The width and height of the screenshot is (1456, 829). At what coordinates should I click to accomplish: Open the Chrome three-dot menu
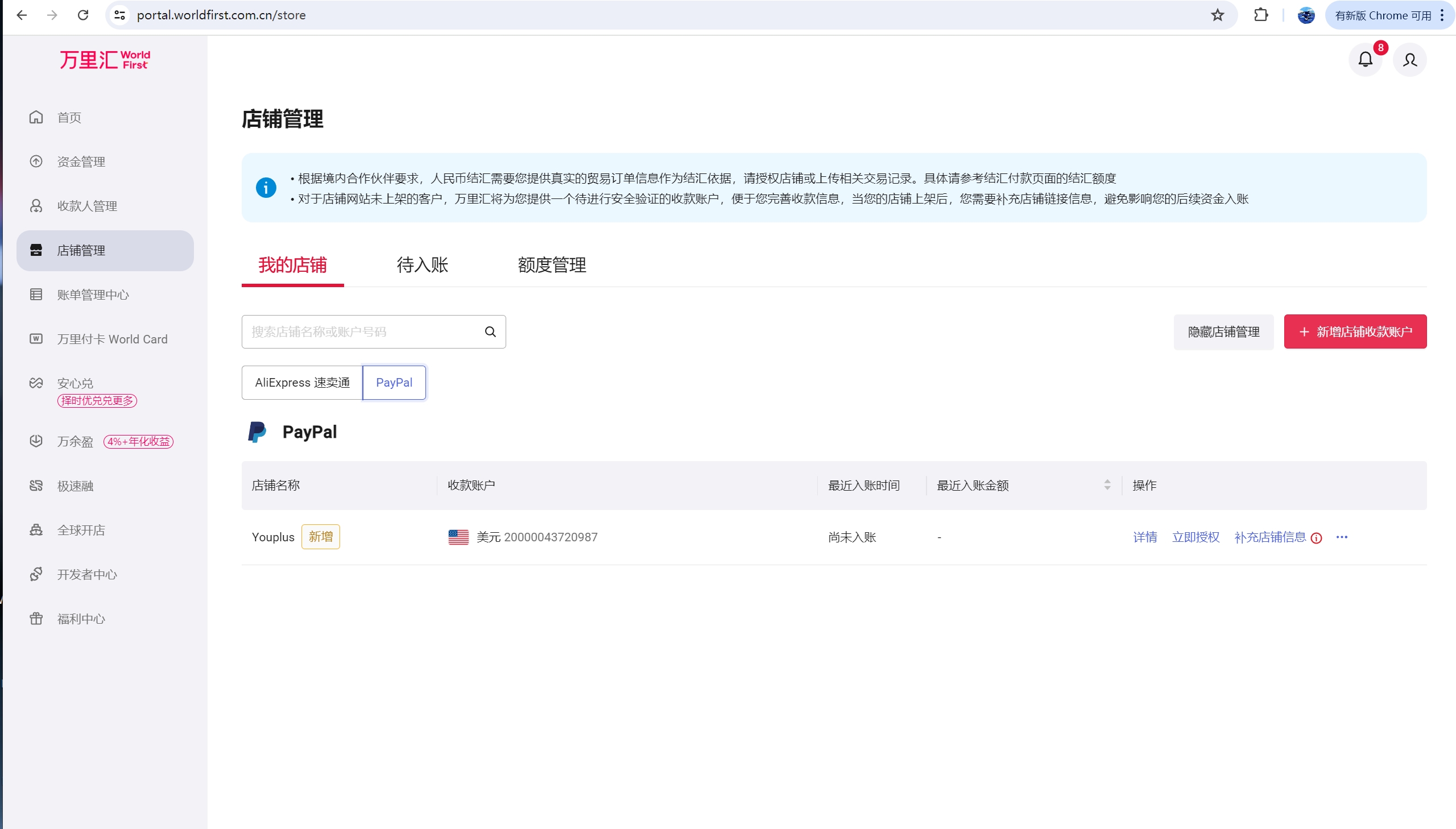click(x=1442, y=15)
